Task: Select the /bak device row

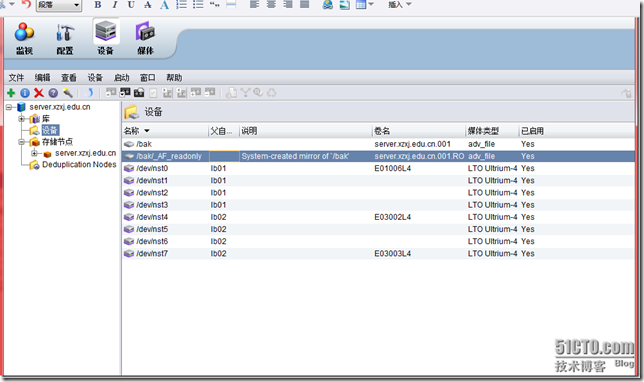Action: [x=378, y=144]
